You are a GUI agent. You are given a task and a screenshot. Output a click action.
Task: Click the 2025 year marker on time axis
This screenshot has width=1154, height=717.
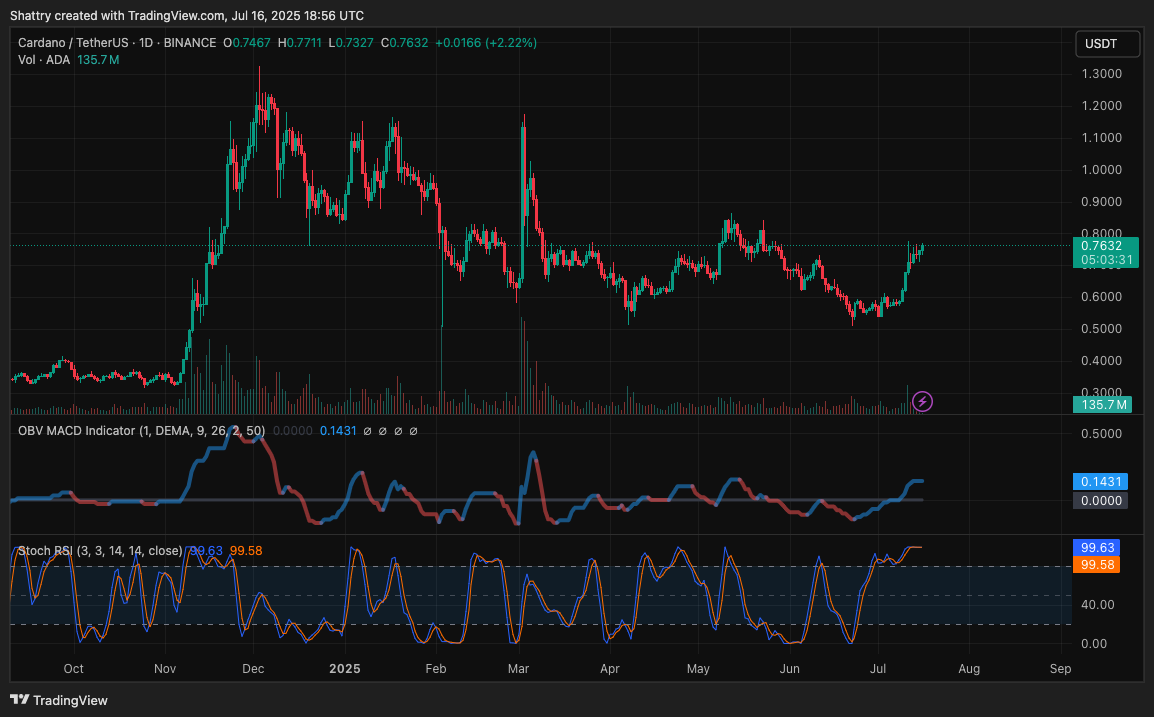344,668
